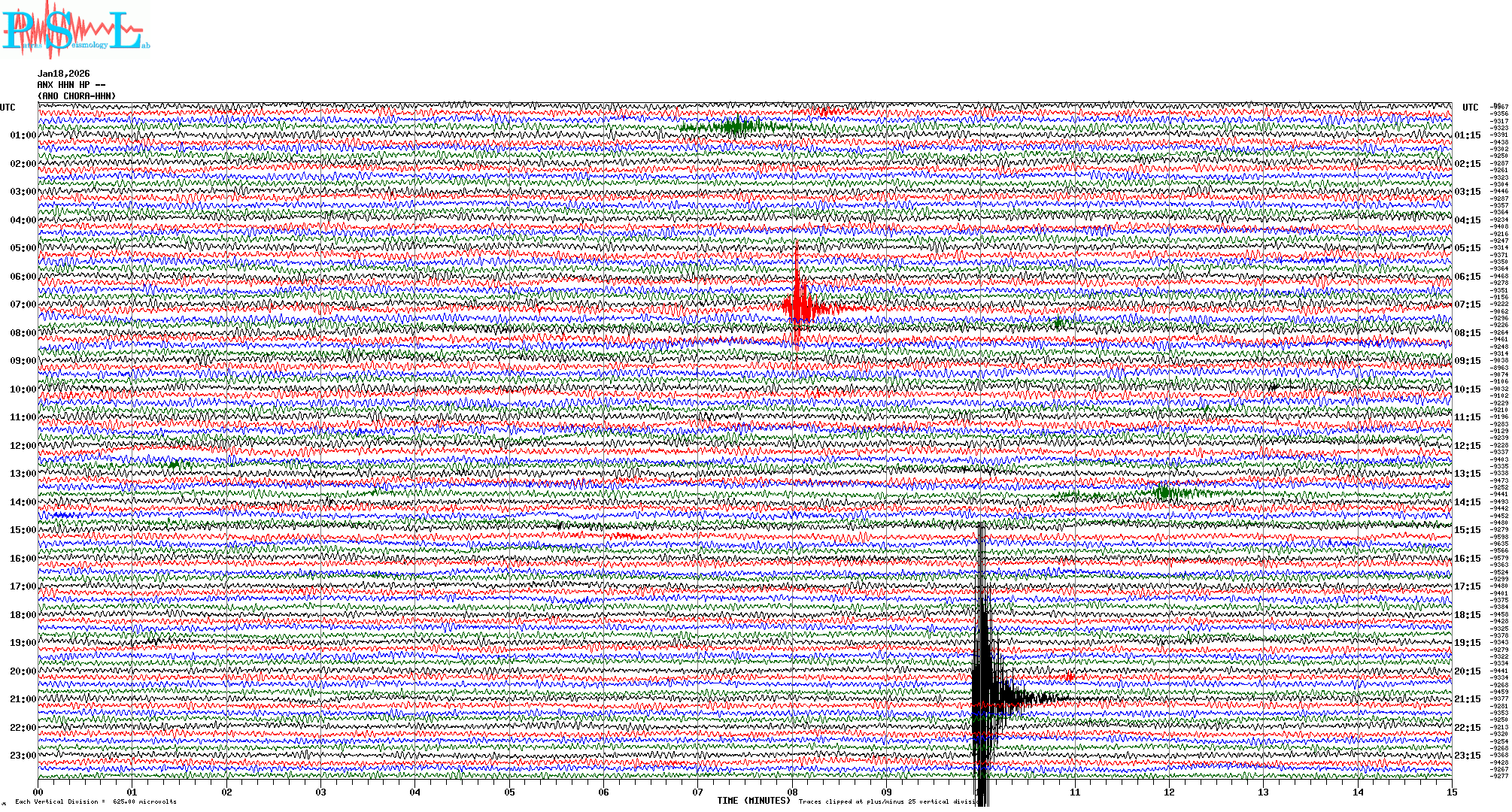This screenshot has width=1512, height=812.
Task: Click the 07:00 hour label on left
Action: tap(23, 304)
